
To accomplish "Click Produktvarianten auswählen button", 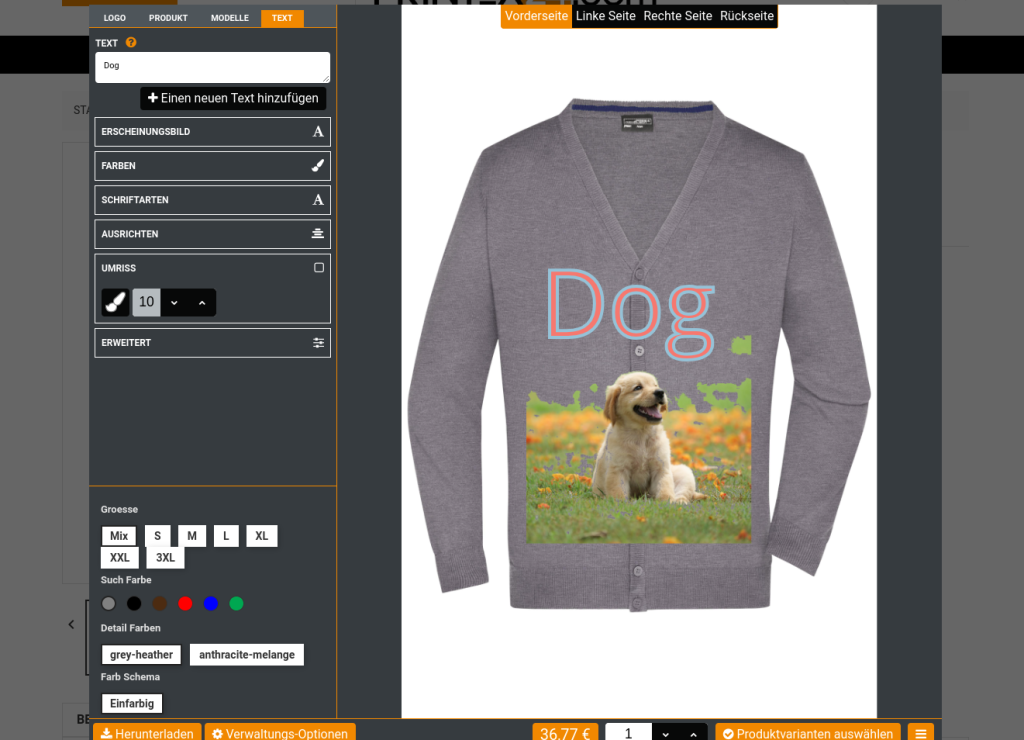I will [x=808, y=733].
